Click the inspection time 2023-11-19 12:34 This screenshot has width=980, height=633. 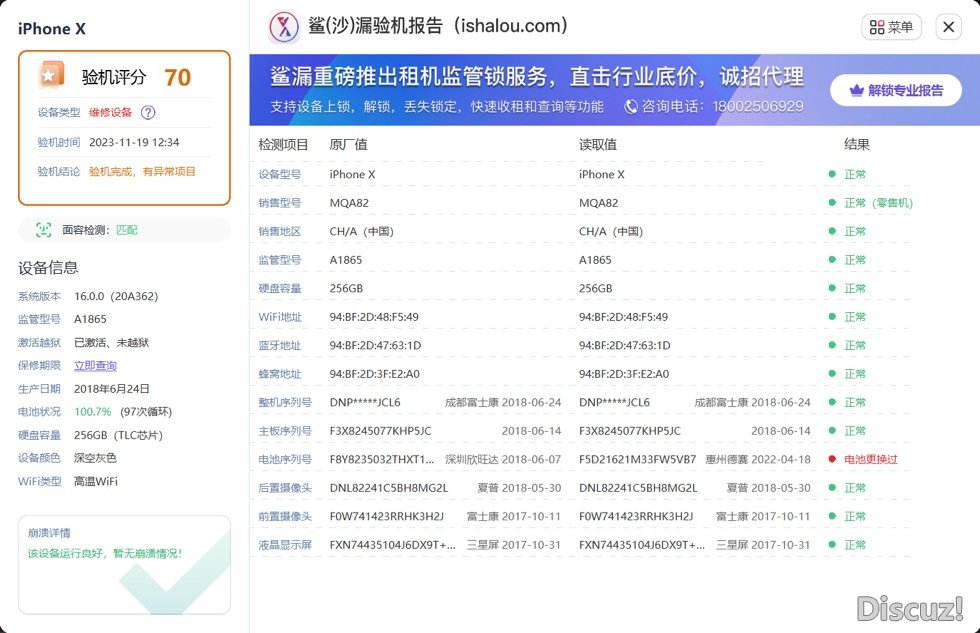[134, 142]
